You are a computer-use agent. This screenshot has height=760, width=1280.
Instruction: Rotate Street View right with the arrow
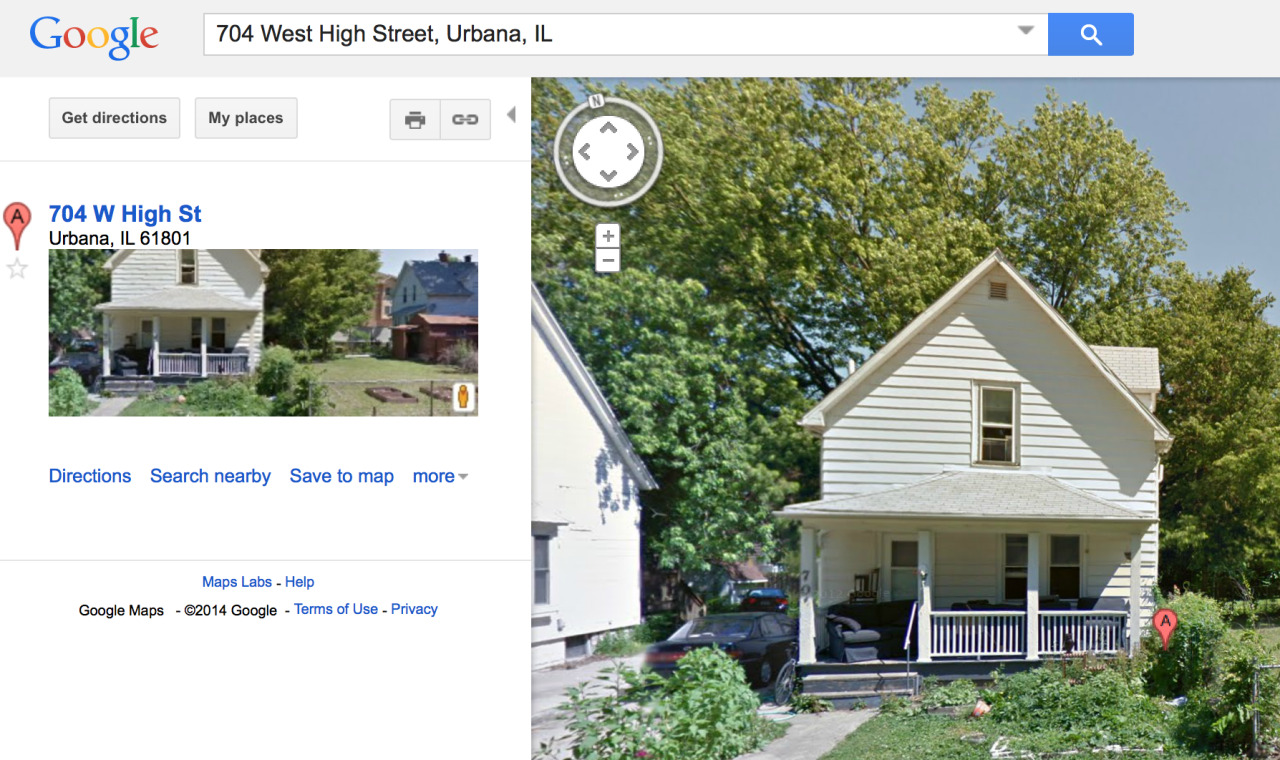tap(632, 152)
